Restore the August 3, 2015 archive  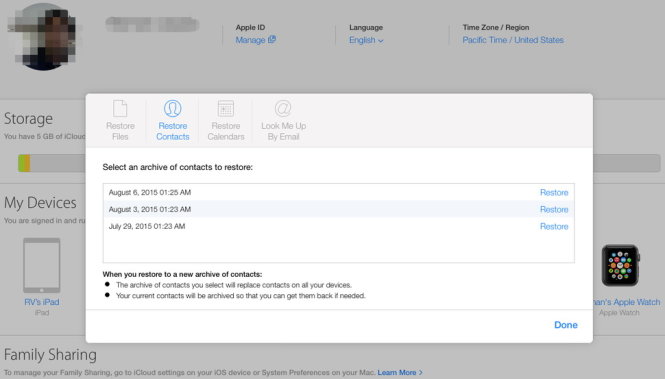tap(554, 209)
